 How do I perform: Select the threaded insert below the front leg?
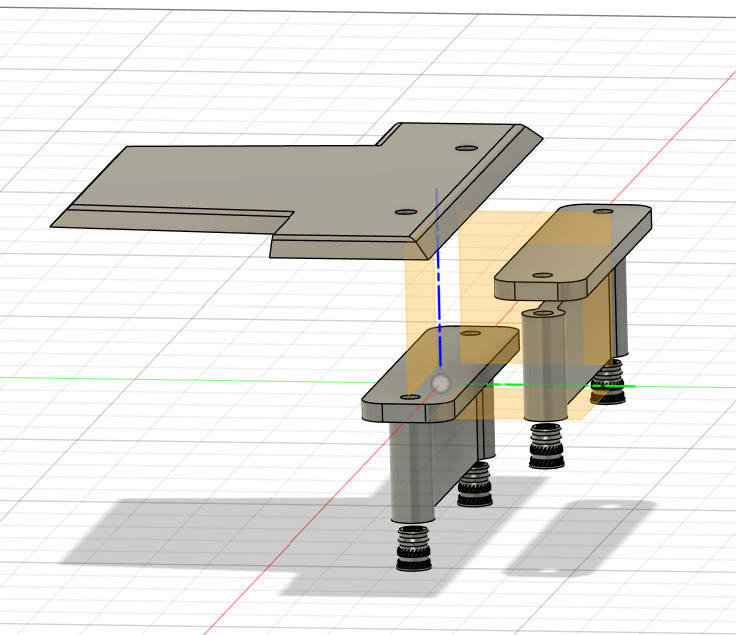point(414,548)
